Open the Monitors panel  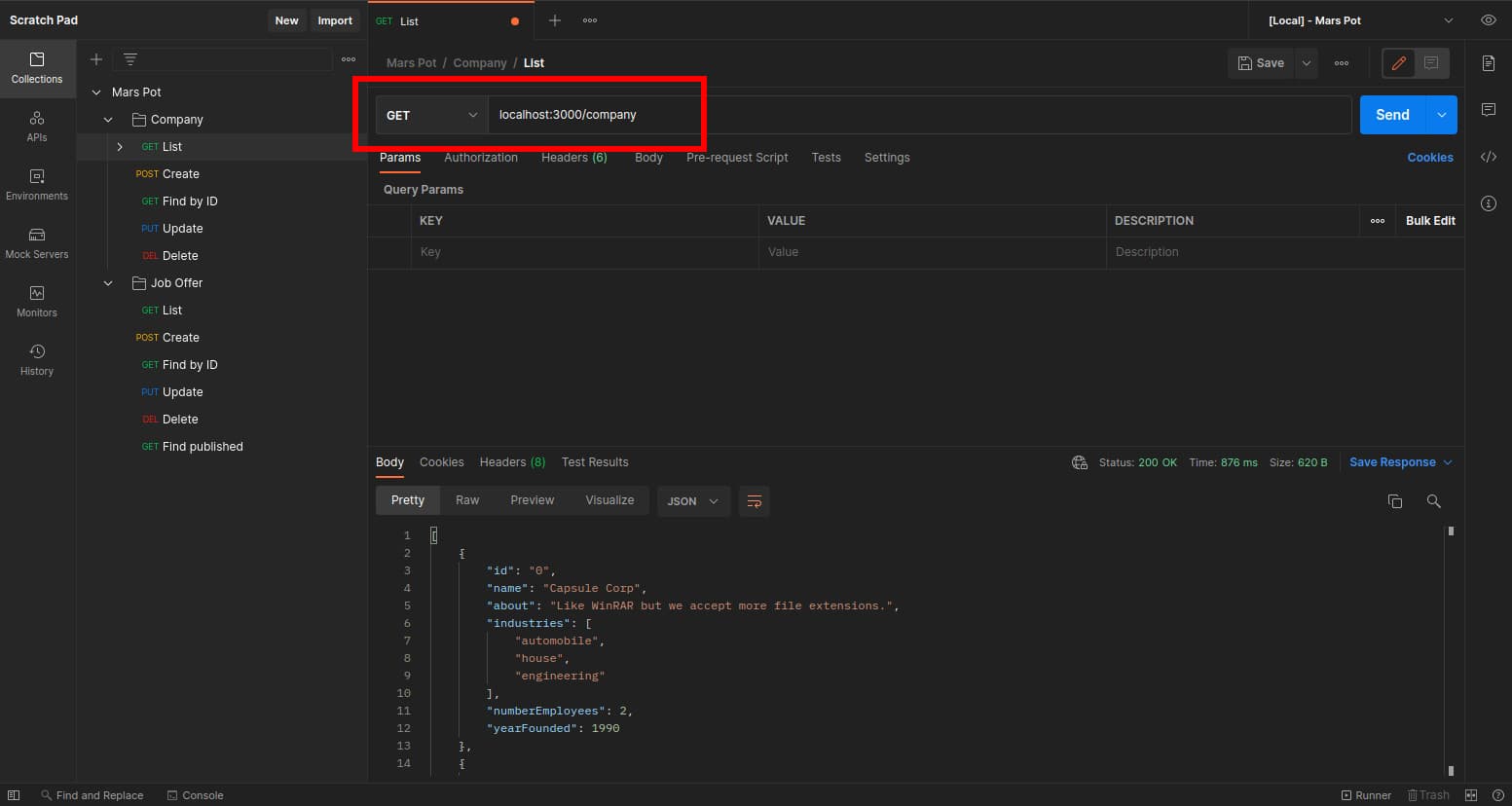[37, 303]
